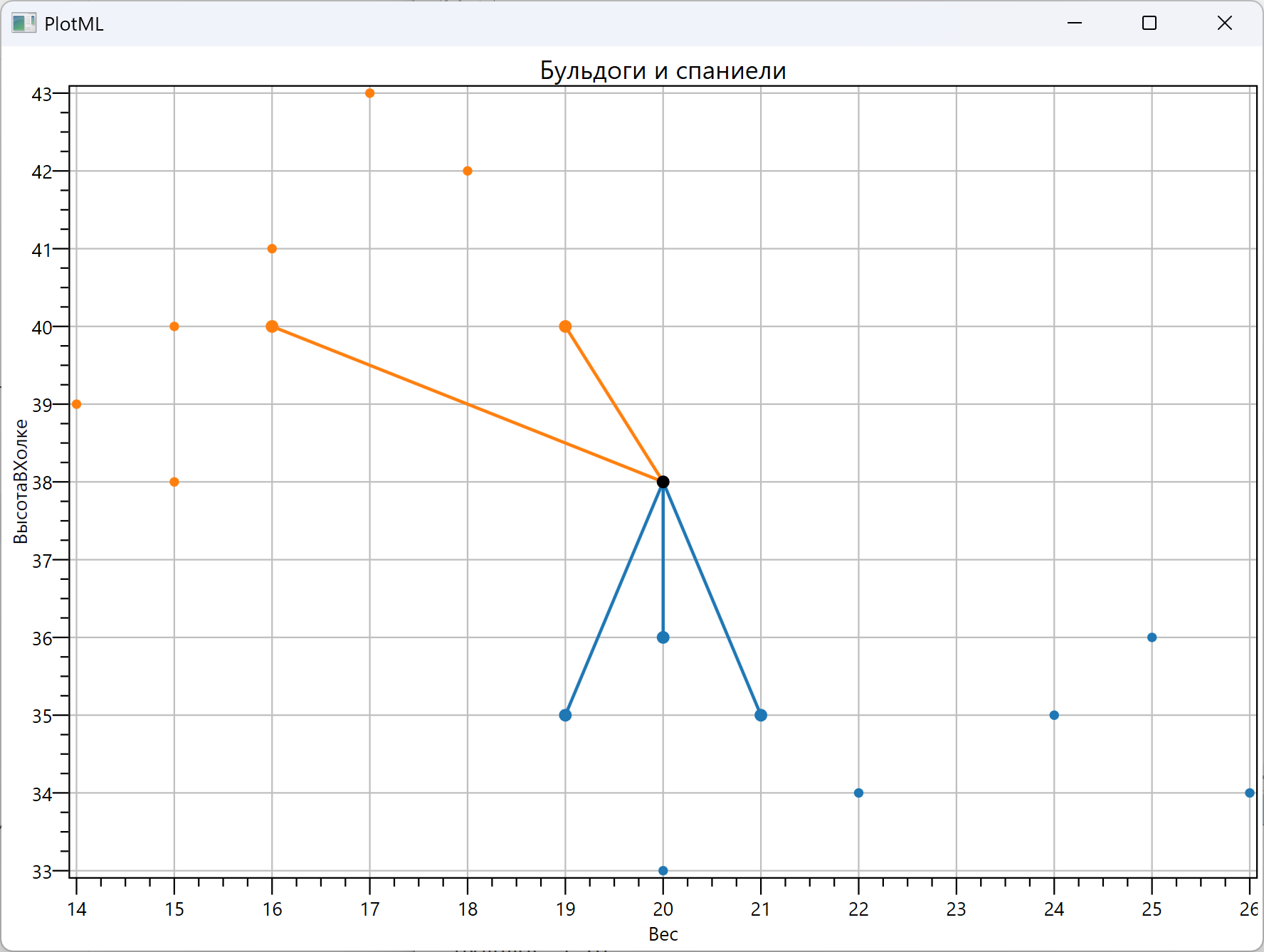1264x952 pixels.
Task: Select the blue point at weight 25, height 36
Action: pyautogui.click(x=1152, y=638)
